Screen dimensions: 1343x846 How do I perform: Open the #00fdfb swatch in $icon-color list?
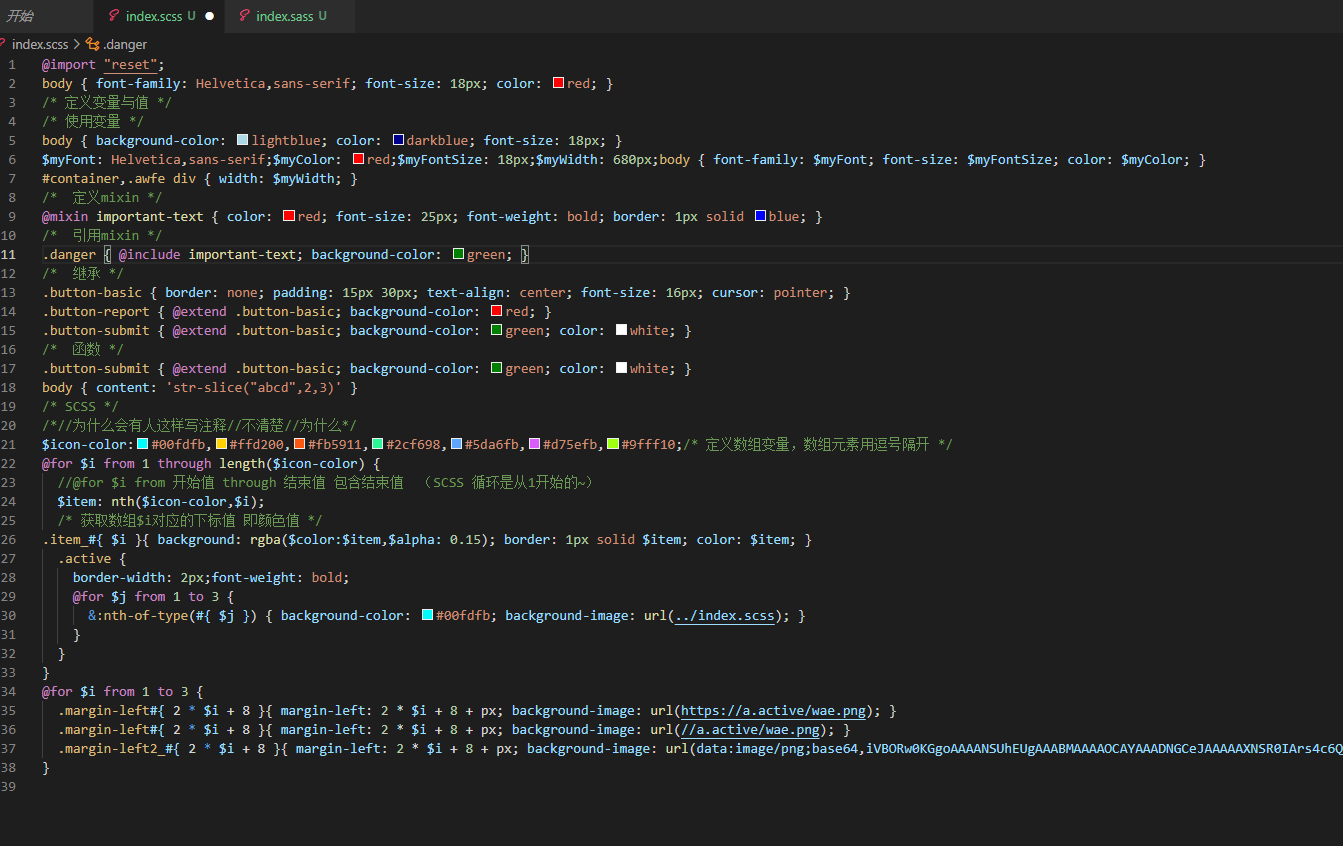tap(143, 445)
